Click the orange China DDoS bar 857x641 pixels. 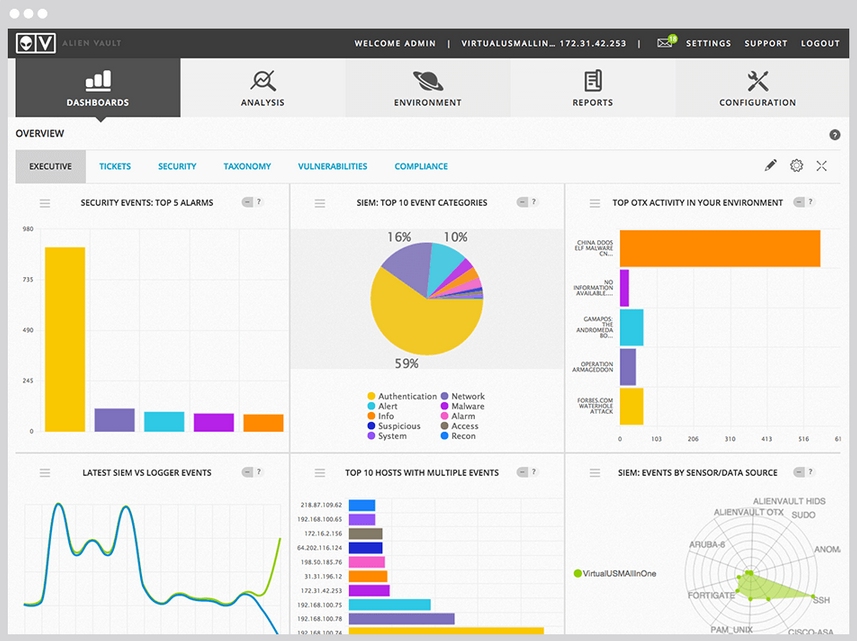(x=720, y=248)
